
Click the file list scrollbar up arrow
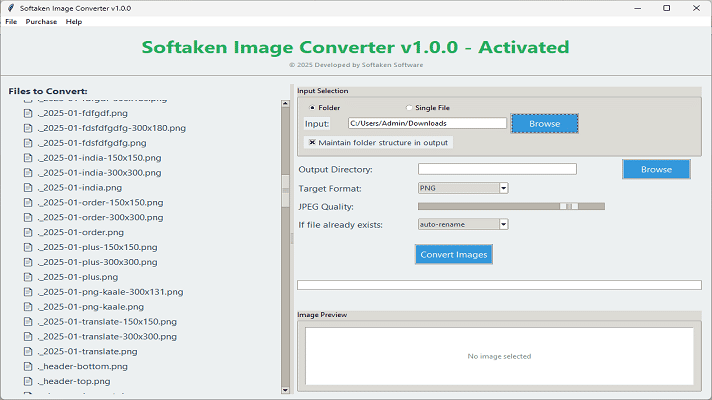point(285,104)
